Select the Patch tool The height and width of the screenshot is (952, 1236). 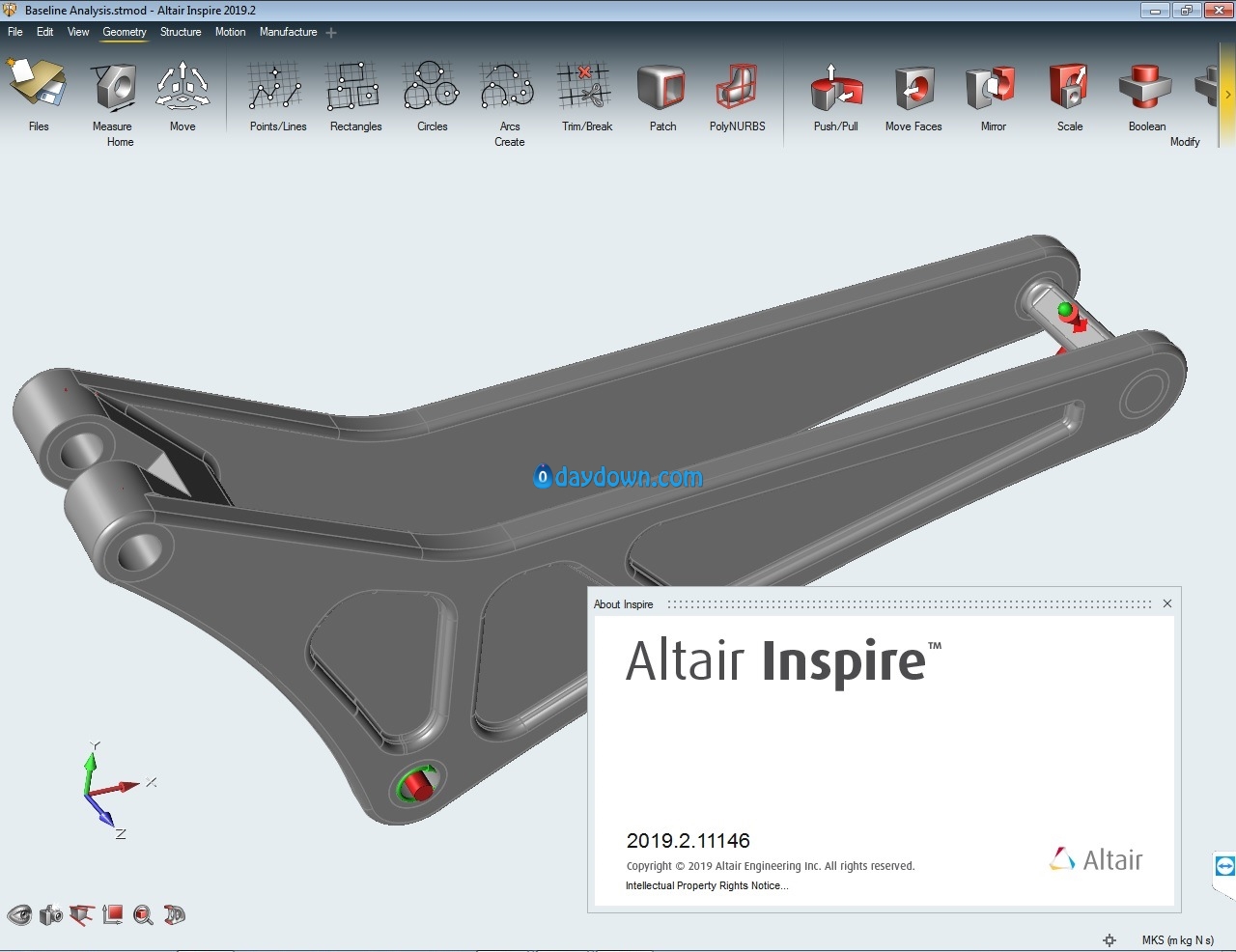(662, 89)
